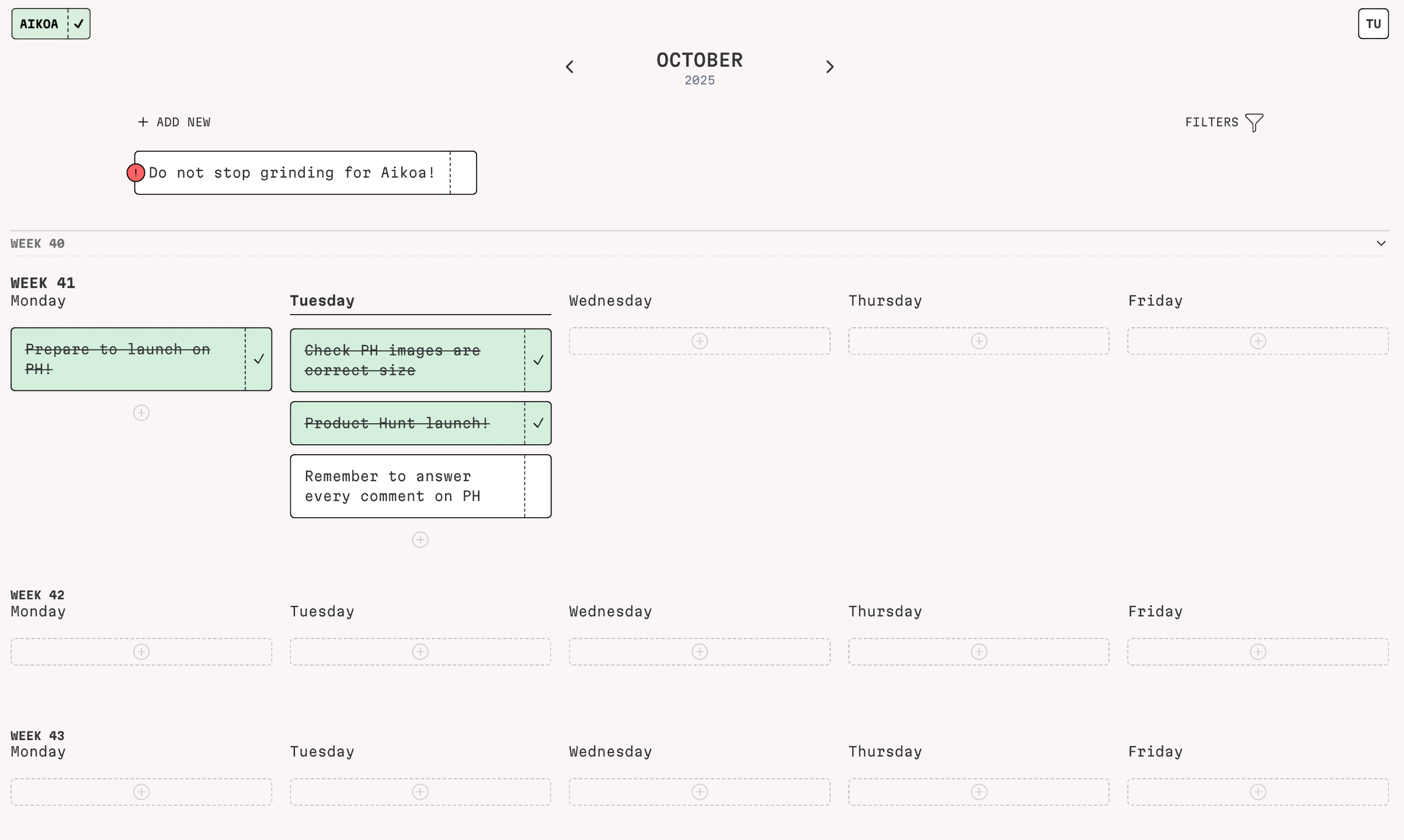Uncheck 'Prepare to launch on PH!' task
This screenshot has height=840, width=1404.
coord(259,359)
